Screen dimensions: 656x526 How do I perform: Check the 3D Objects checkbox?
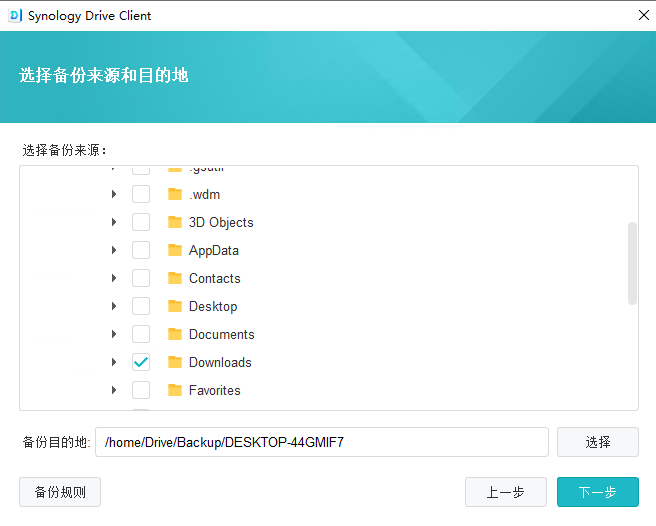tap(141, 222)
